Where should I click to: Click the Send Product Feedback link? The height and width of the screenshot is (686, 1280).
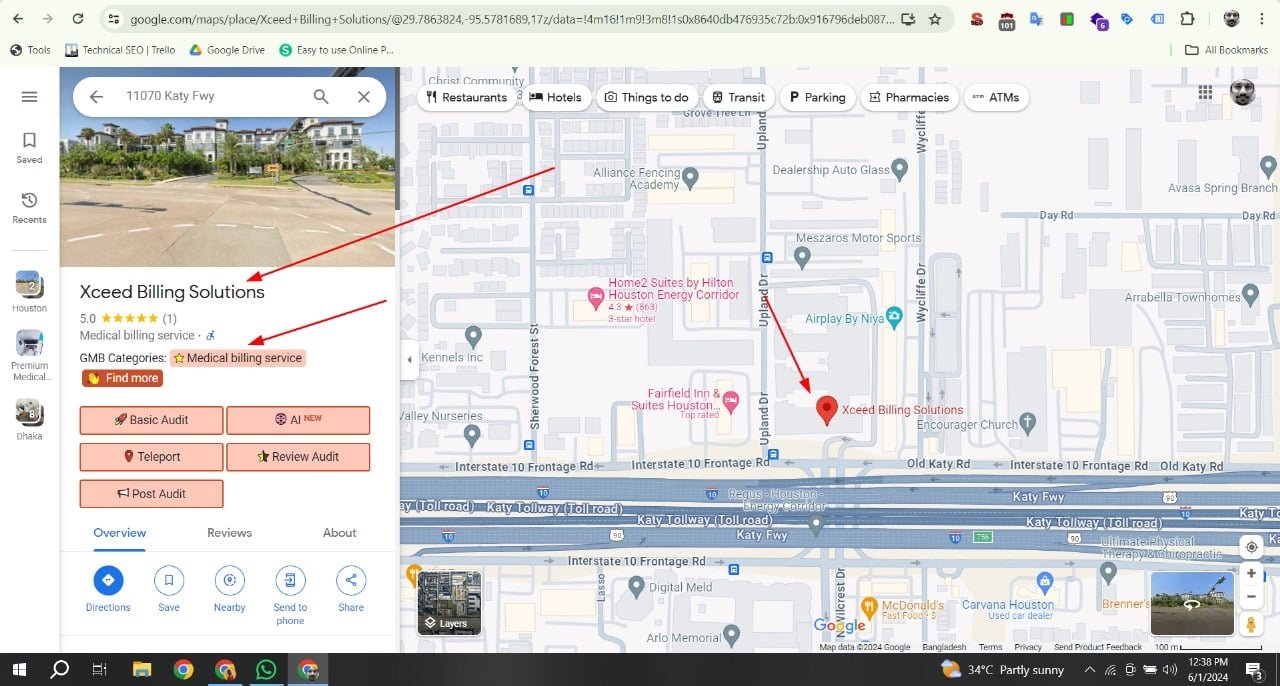(x=1098, y=647)
